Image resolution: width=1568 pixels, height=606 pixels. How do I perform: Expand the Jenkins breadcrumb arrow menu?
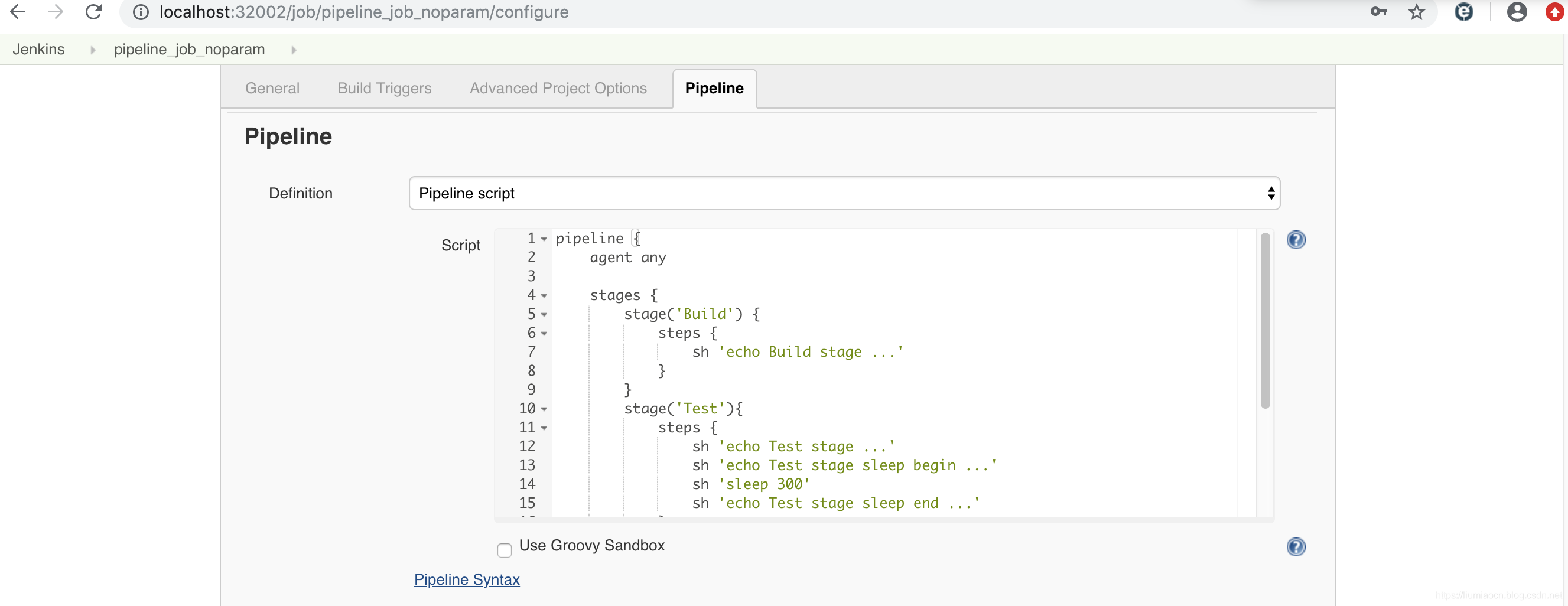point(93,50)
